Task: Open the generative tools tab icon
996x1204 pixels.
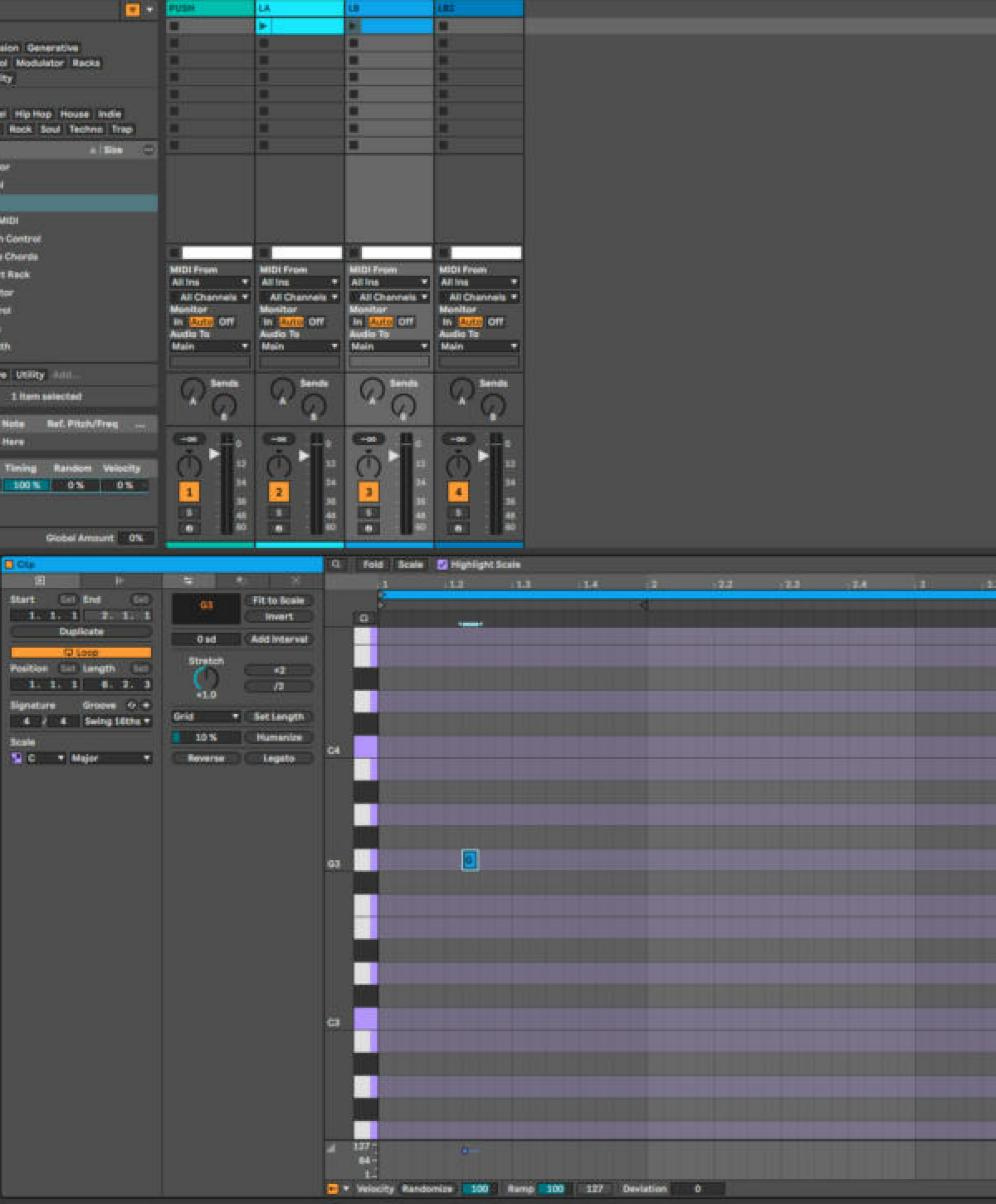Action: (296, 580)
